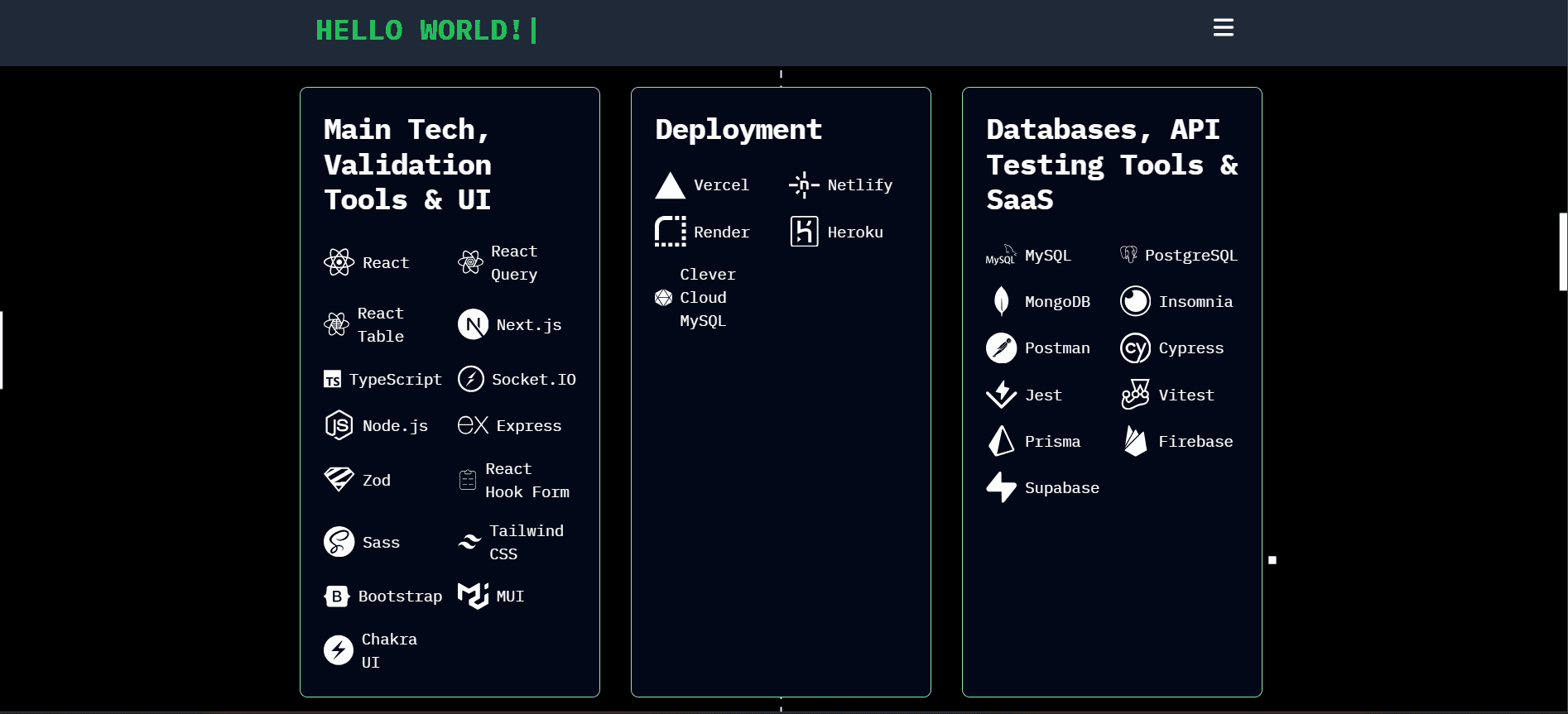Image resolution: width=1568 pixels, height=714 pixels.
Task: Click the React Hook Form clipboard icon
Action: click(468, 480)
